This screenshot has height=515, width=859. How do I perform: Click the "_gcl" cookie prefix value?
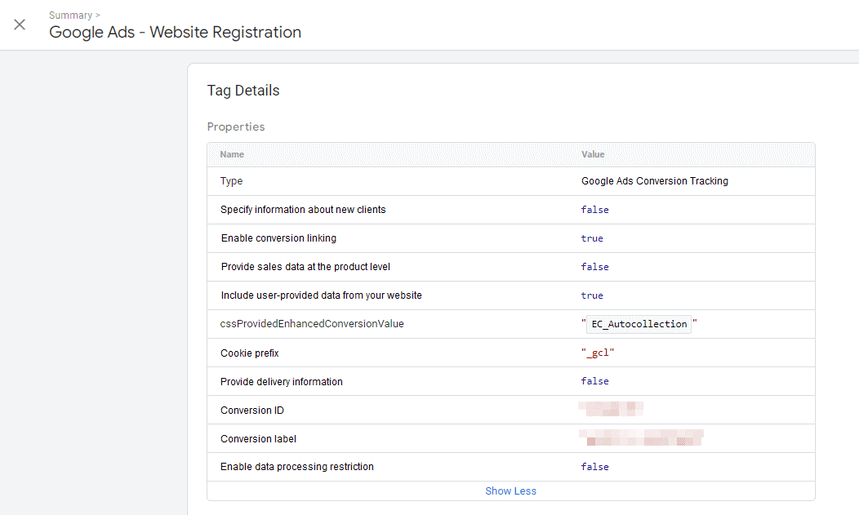pos(598,353)
